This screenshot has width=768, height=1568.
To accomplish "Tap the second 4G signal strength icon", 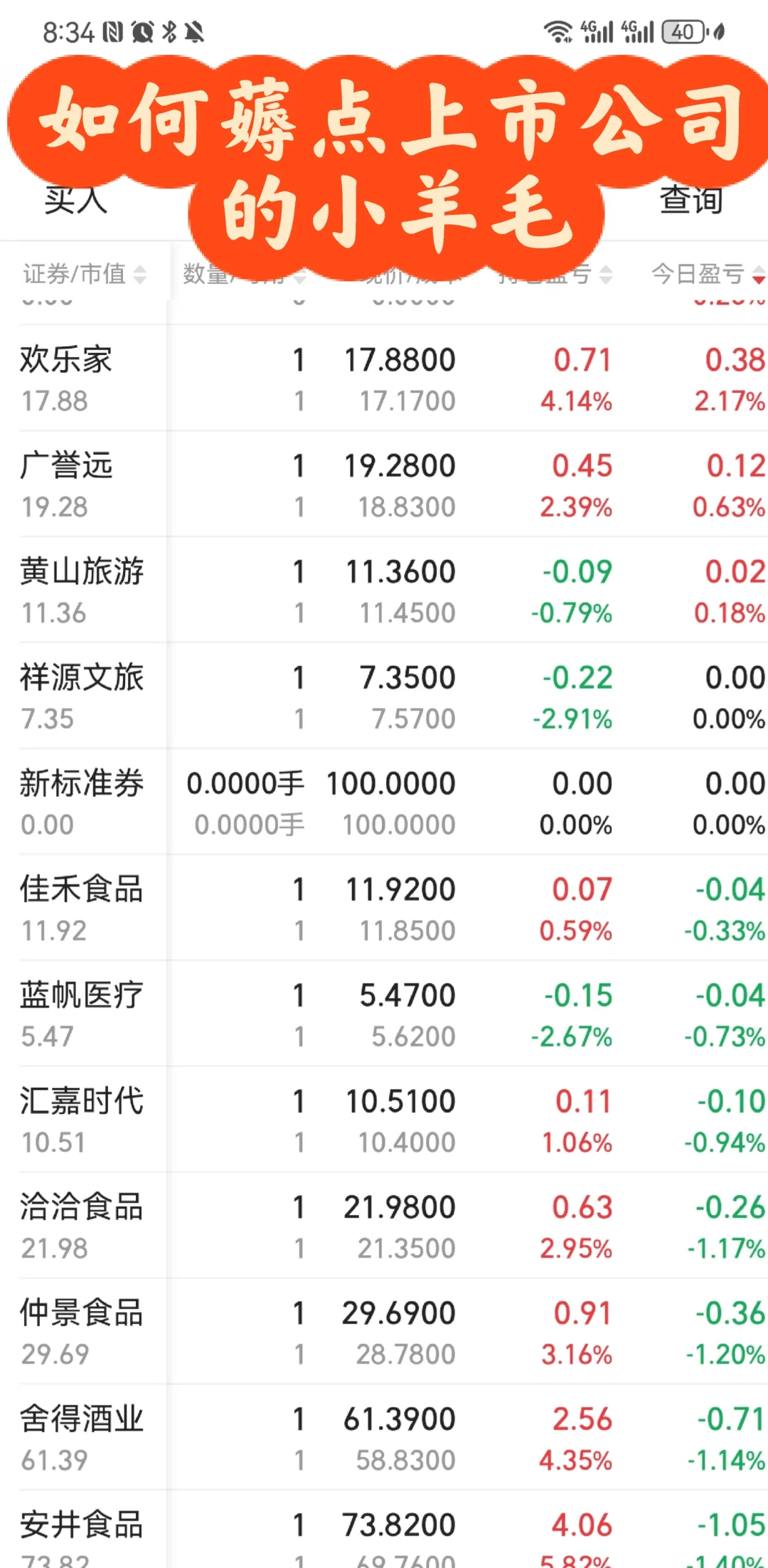I will (638, 32).
